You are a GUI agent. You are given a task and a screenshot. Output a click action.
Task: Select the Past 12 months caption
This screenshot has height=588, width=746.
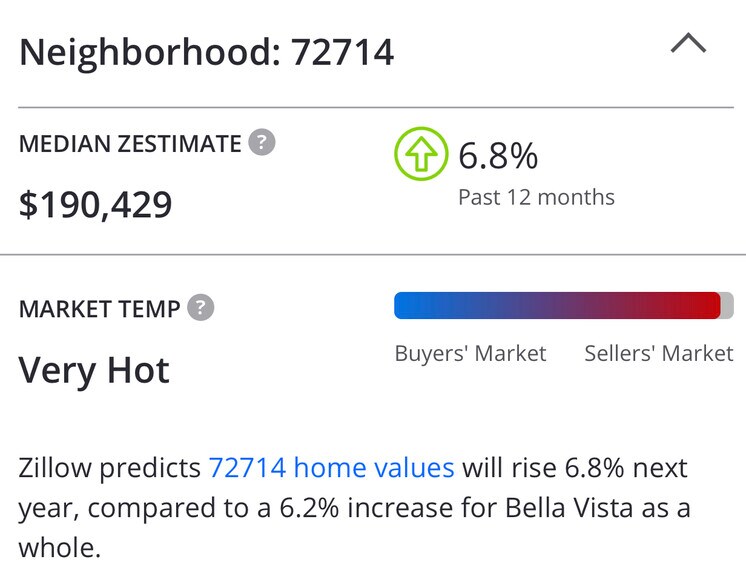click(x=536, y=197)
